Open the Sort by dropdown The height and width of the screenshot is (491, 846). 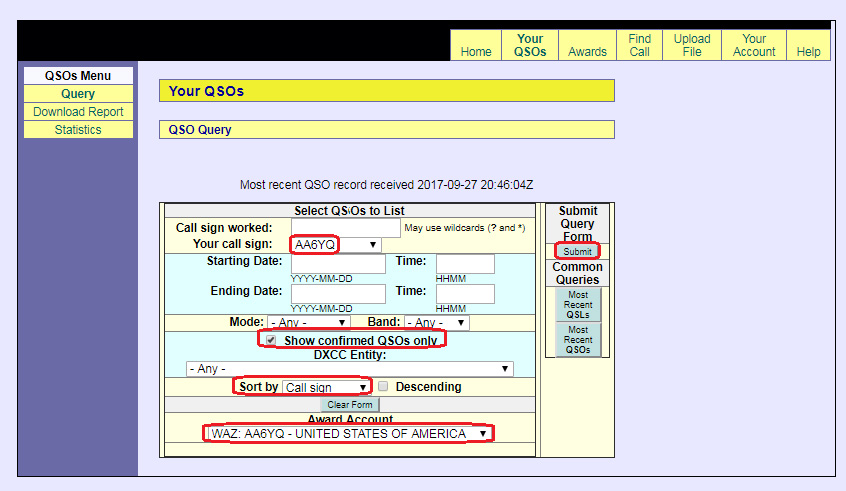point(325,387)
